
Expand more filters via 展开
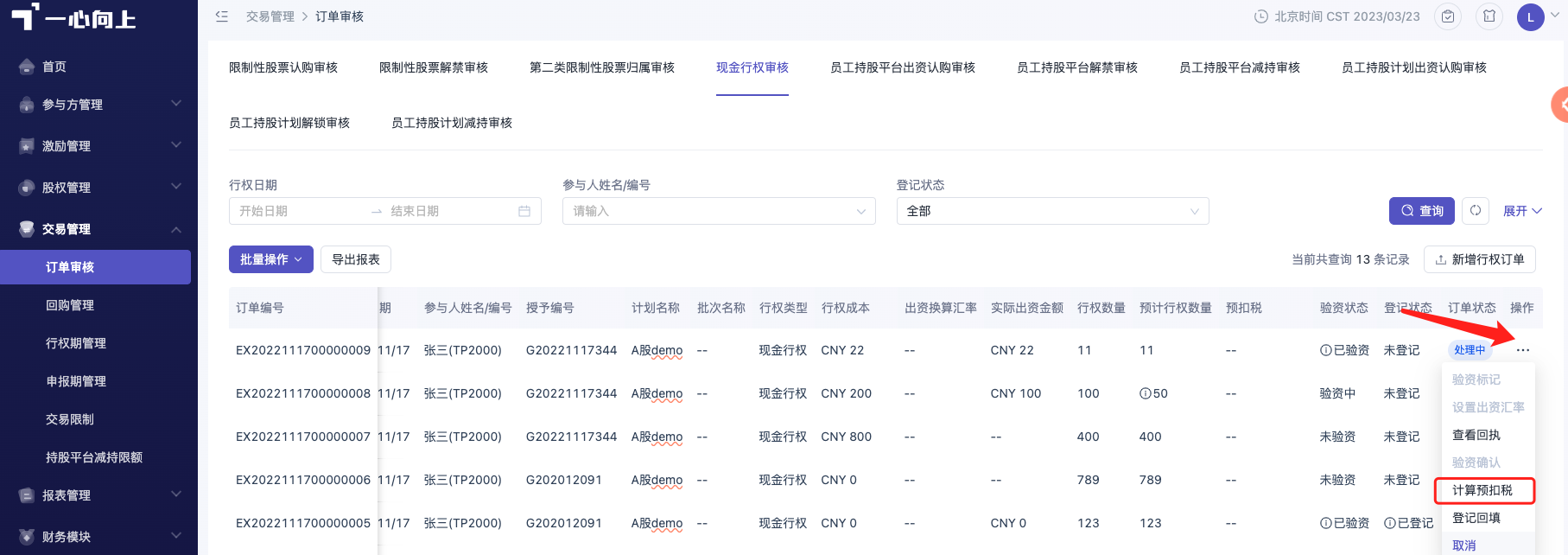(x=1522, y=211)
